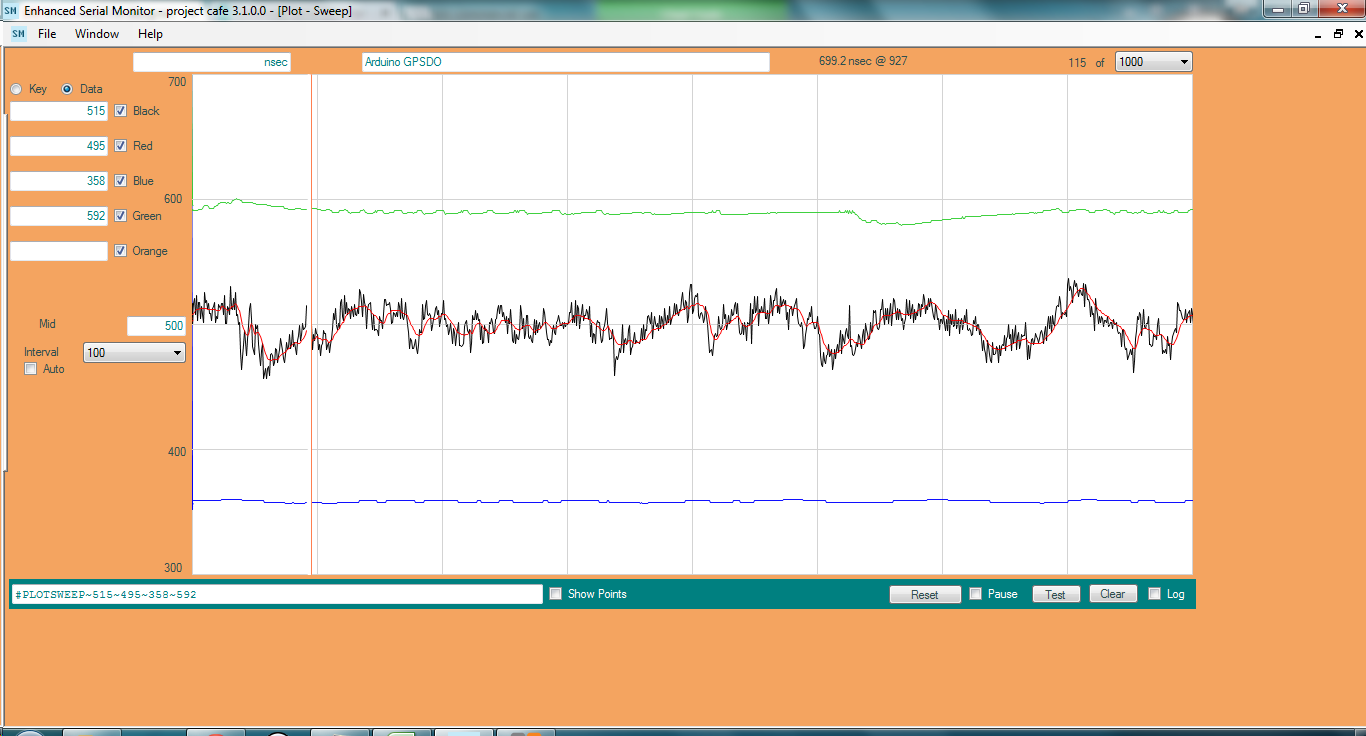Click the Enhanced Serial Monitor title bar icon
This screenshot has height=736, width=1366.
pyautogui.click(x=10, y=10)
